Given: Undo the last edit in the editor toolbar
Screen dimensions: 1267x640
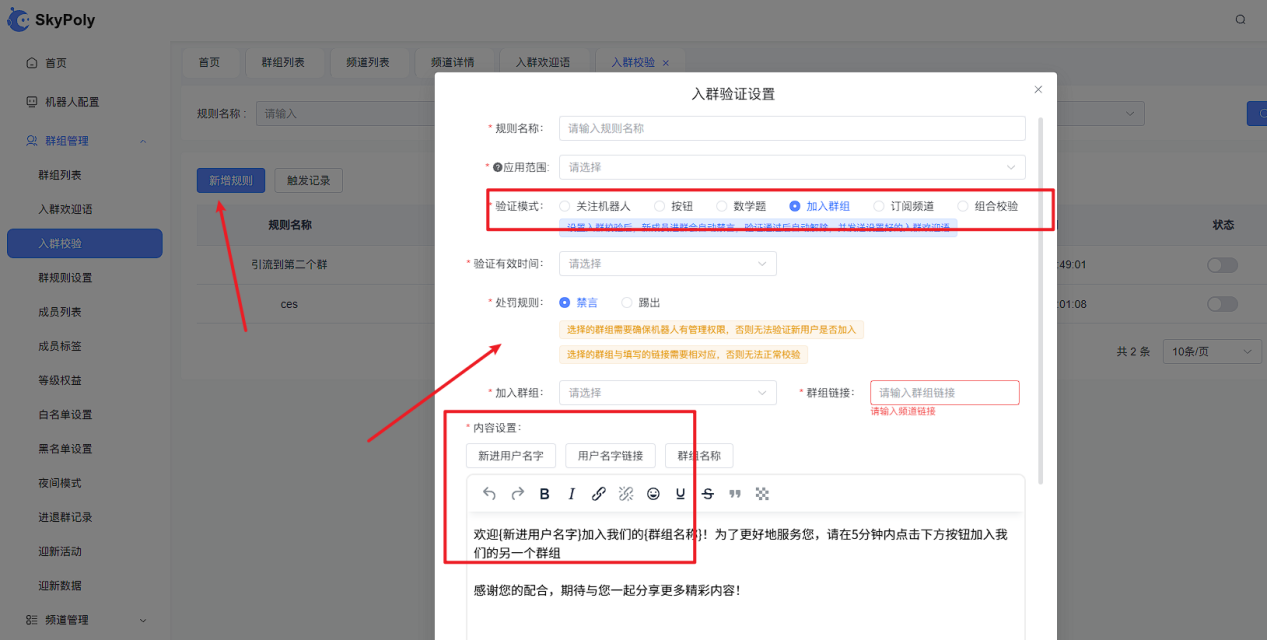Looking at the screenshot, I should (x=489, y=493).
